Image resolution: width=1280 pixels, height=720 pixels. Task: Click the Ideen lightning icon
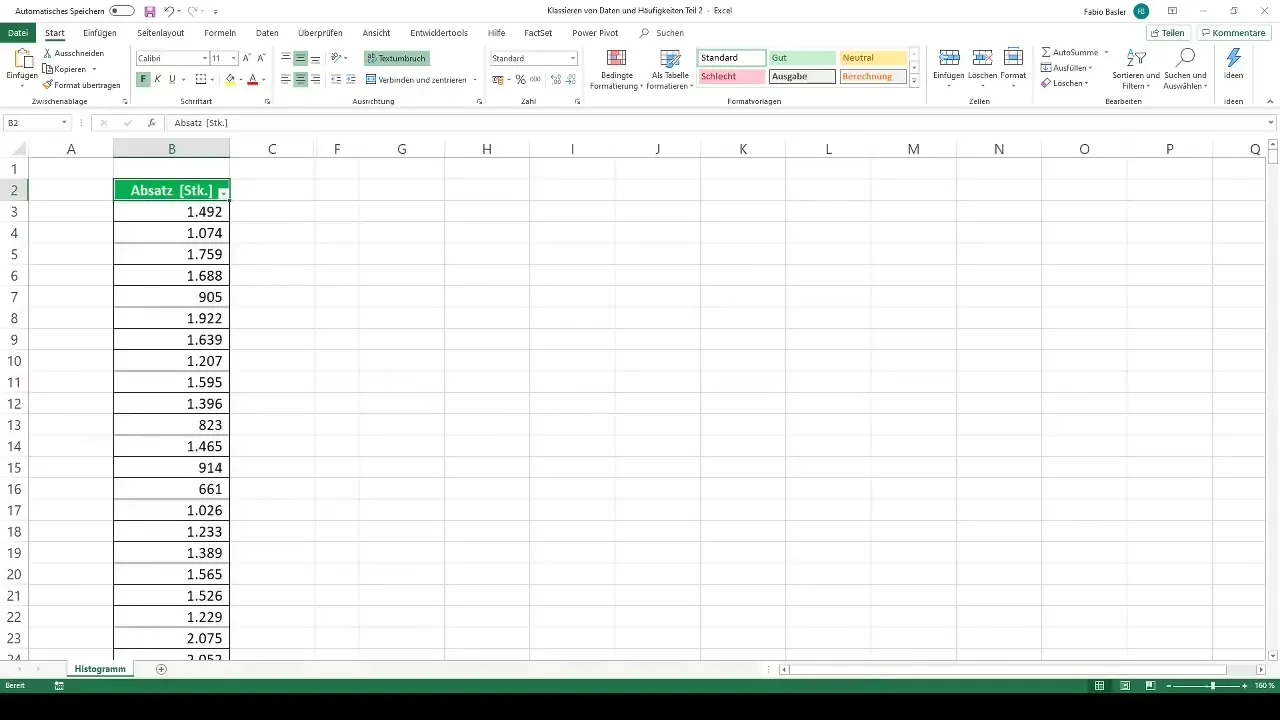pyautogui.click(x=1234, y=57)
